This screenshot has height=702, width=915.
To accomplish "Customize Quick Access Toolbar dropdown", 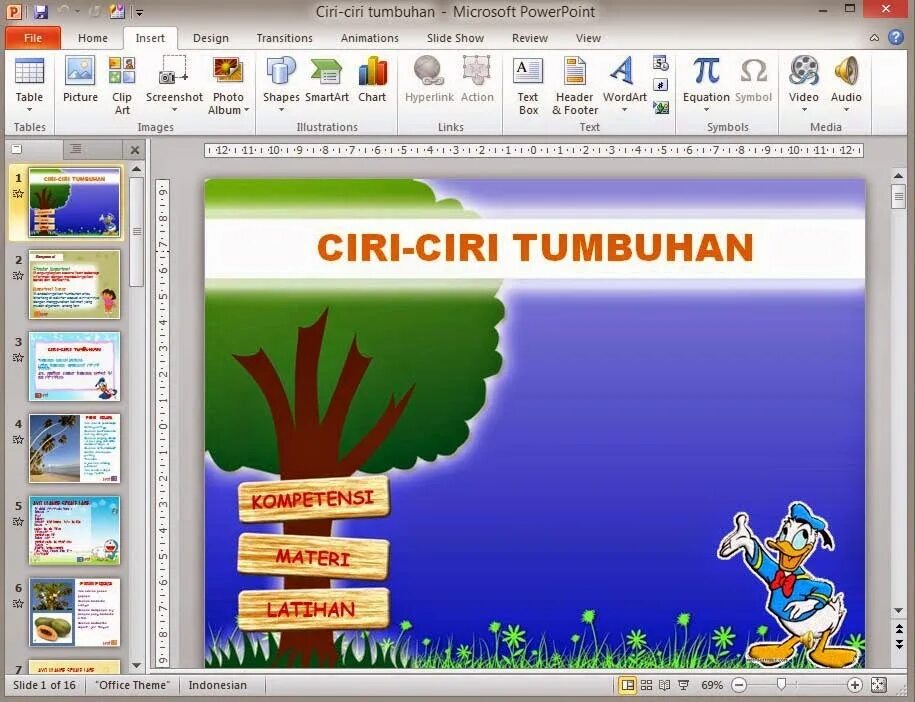I will coord(139,12).
